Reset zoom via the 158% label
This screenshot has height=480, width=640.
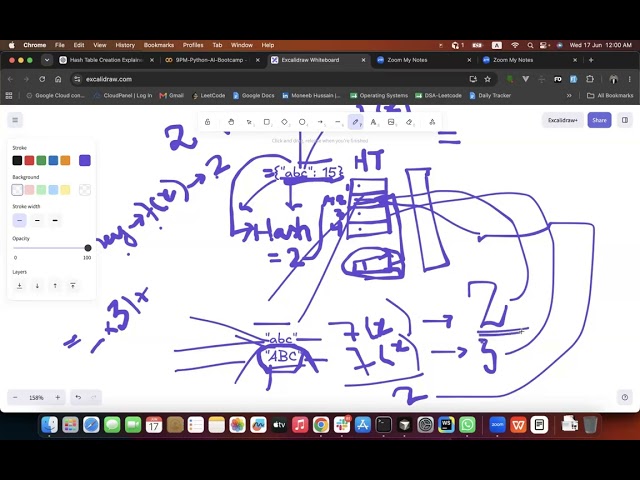coord(36,397)
